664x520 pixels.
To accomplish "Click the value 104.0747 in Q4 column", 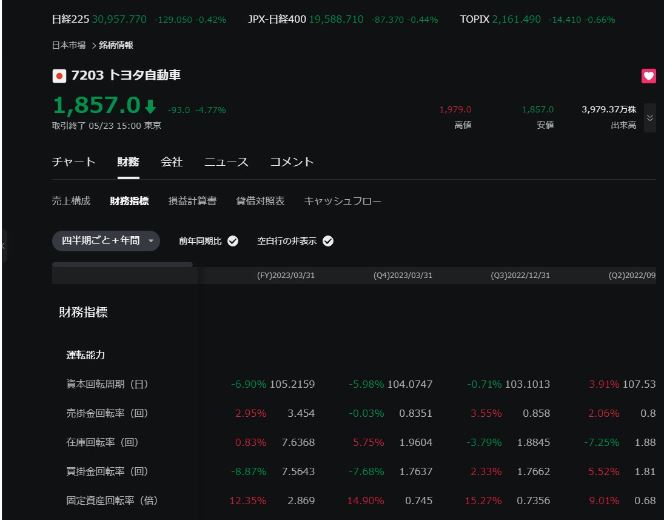I will click(410, 384).
